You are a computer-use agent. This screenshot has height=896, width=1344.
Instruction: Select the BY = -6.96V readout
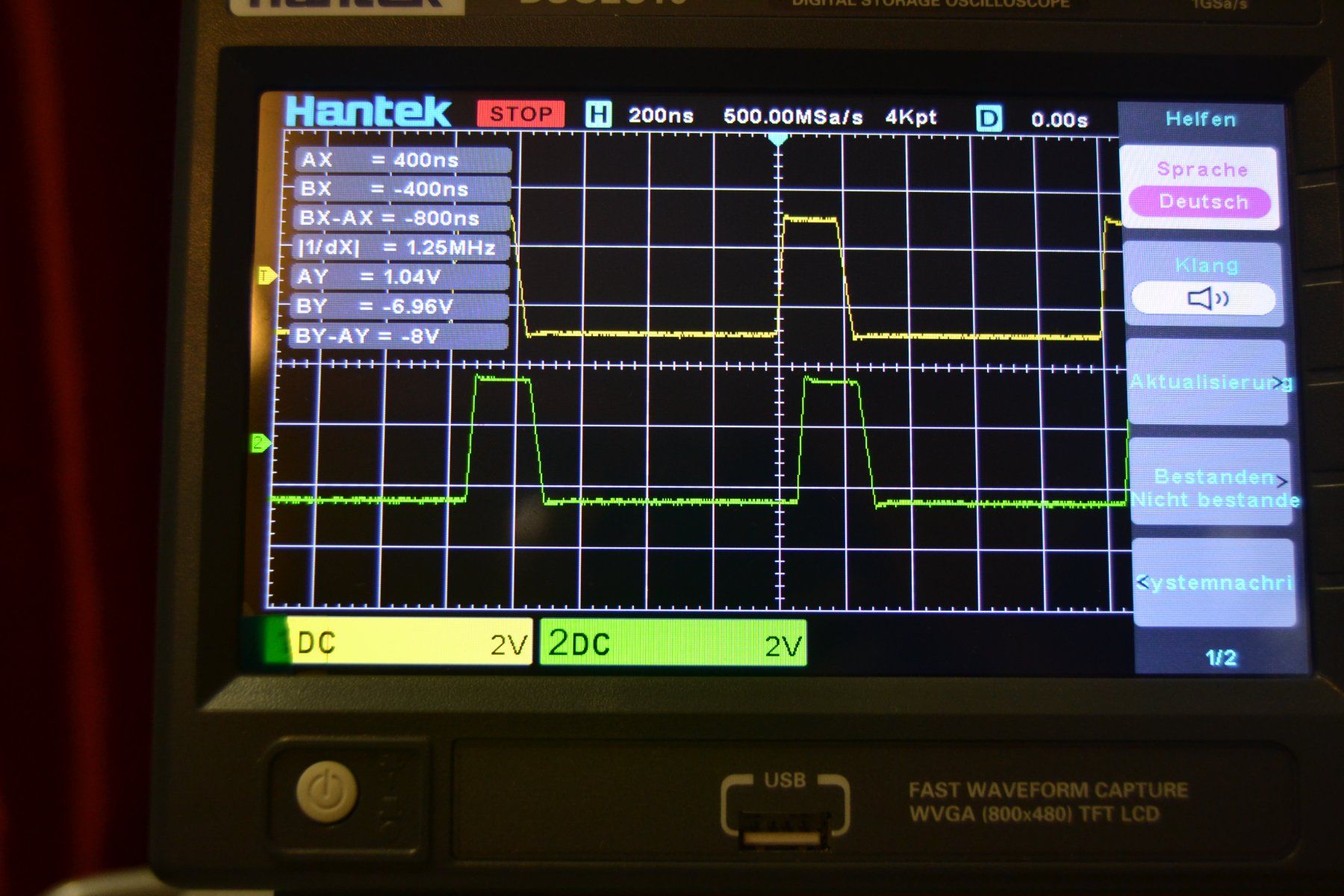tap(399, 306)
